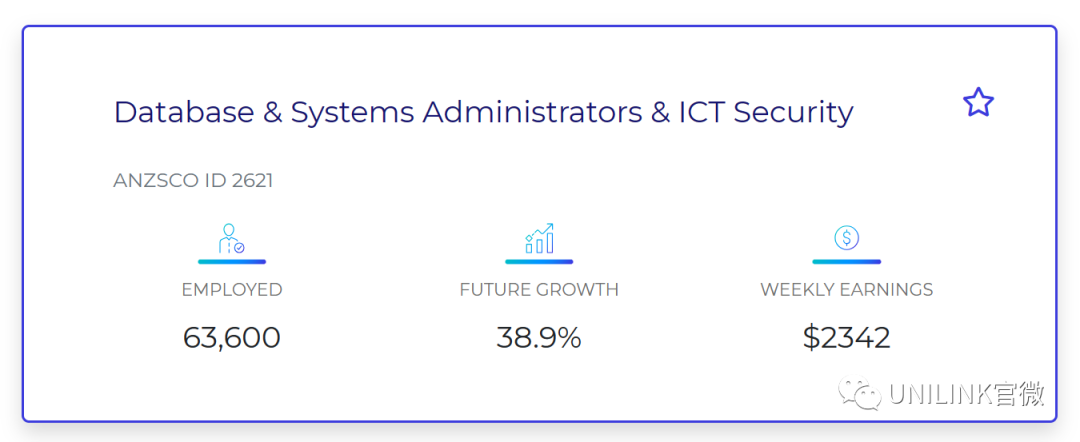Click the UNILINK watermark text
Screen dimensions: 1080x442
pos(966,394)
